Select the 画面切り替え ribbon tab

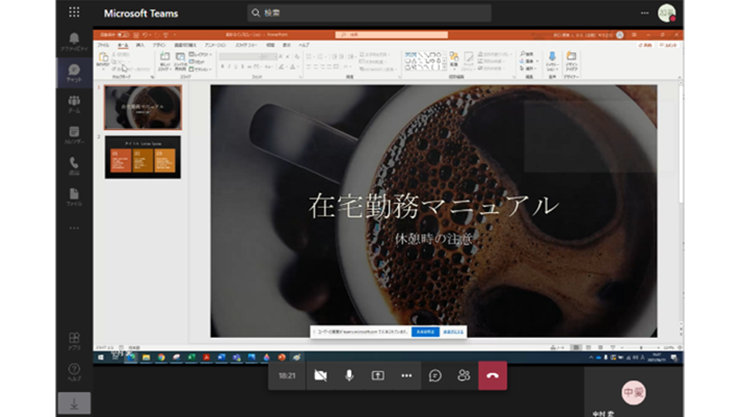tap(185, 45)
